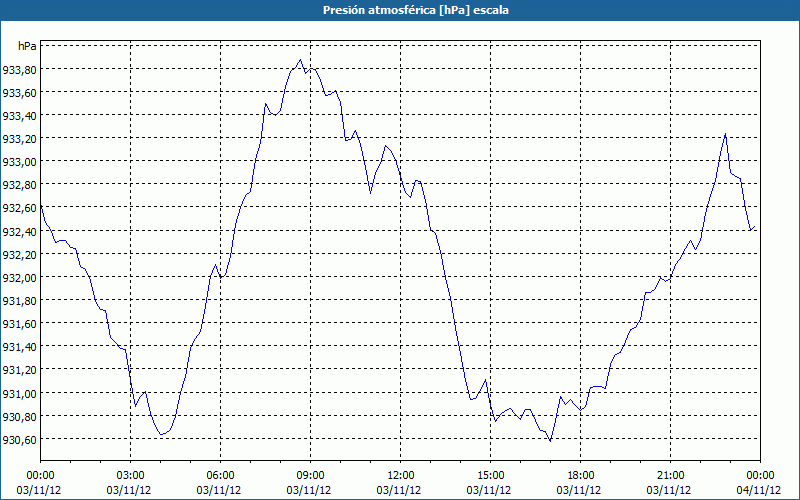Screen dimensions: 800x500
Task: Click the 931,60 axis value
Action: coord(19,323)
